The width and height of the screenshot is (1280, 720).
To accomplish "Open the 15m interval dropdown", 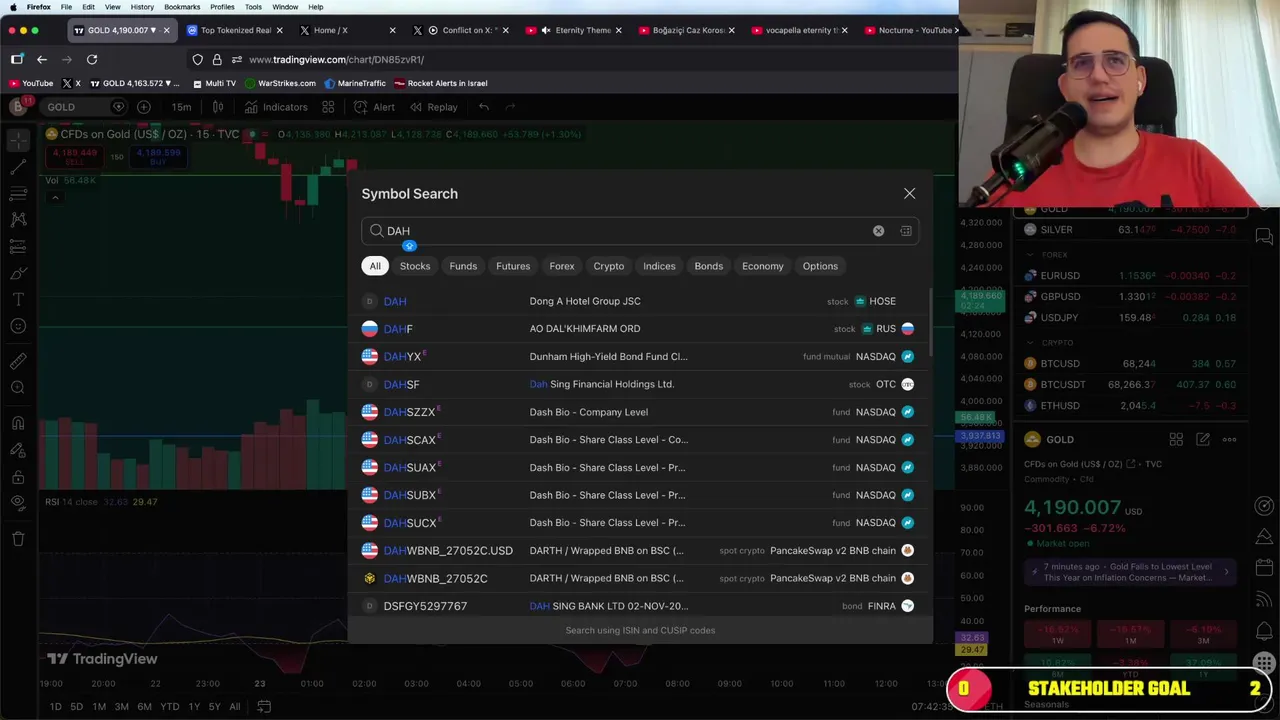I will pos(181,107).
